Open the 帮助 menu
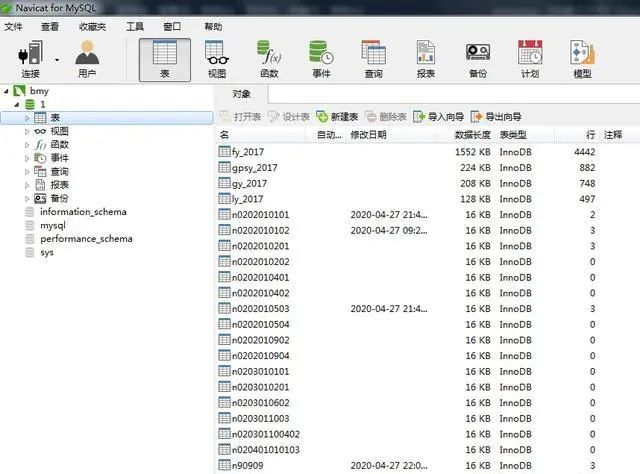Viewport: 640px width, 474px height. 213,27
